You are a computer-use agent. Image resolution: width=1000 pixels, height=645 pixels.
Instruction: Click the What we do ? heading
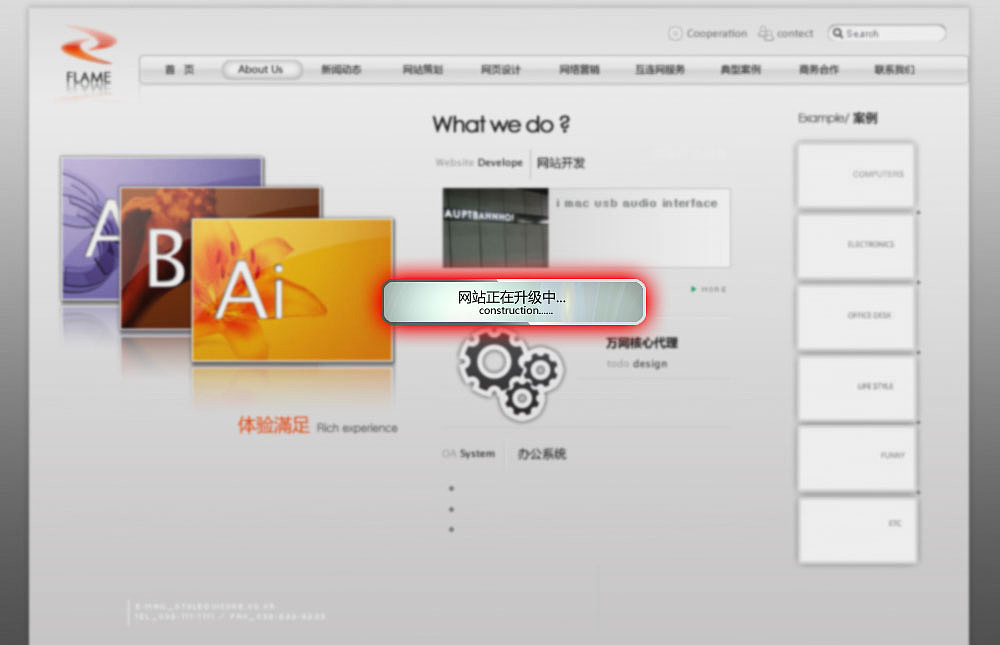[501, 124]
